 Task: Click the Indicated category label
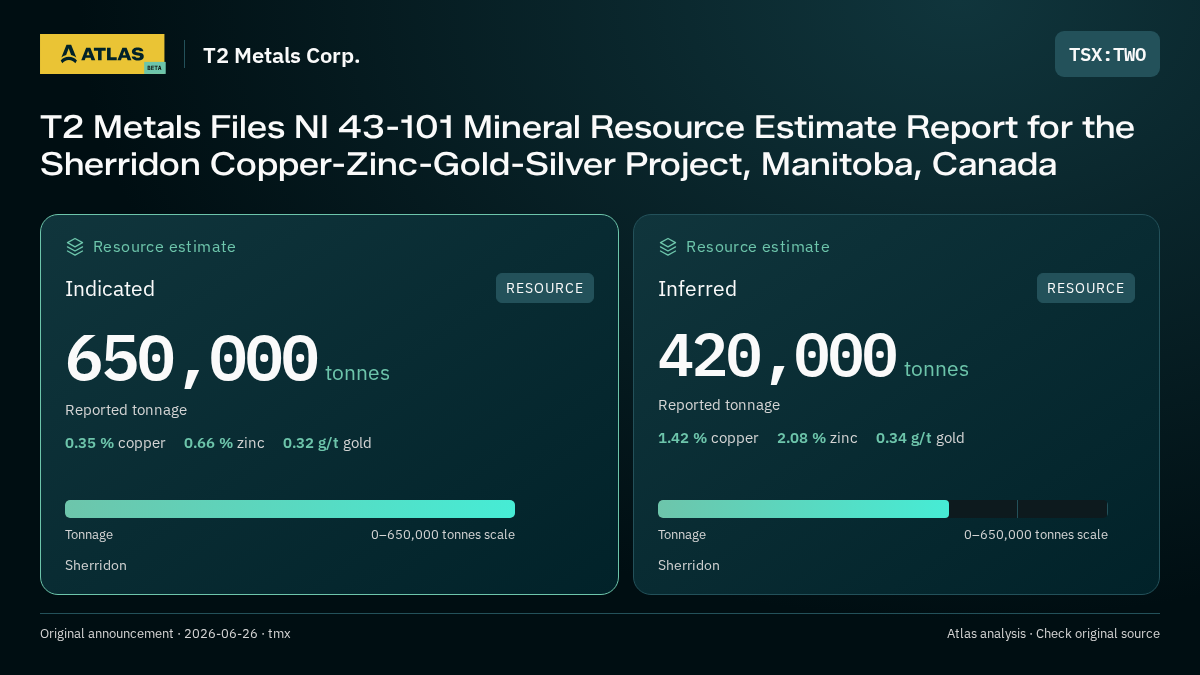pyautogui.click(x=110, y=289)
